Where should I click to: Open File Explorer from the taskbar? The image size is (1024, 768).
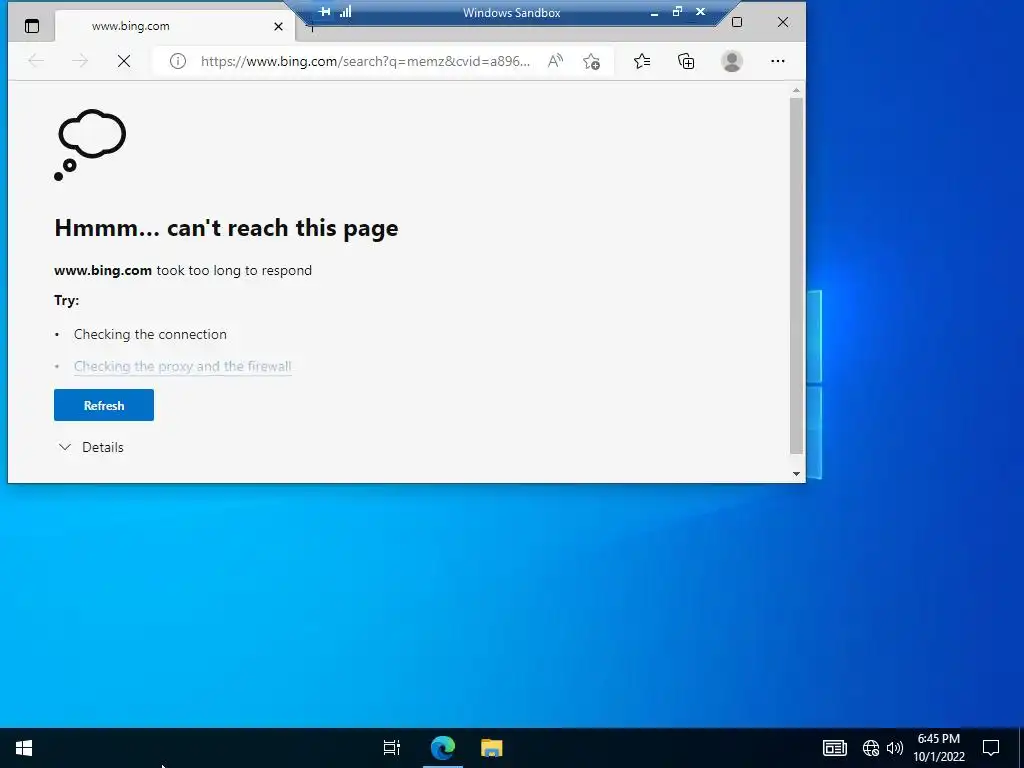click(492, 748)
